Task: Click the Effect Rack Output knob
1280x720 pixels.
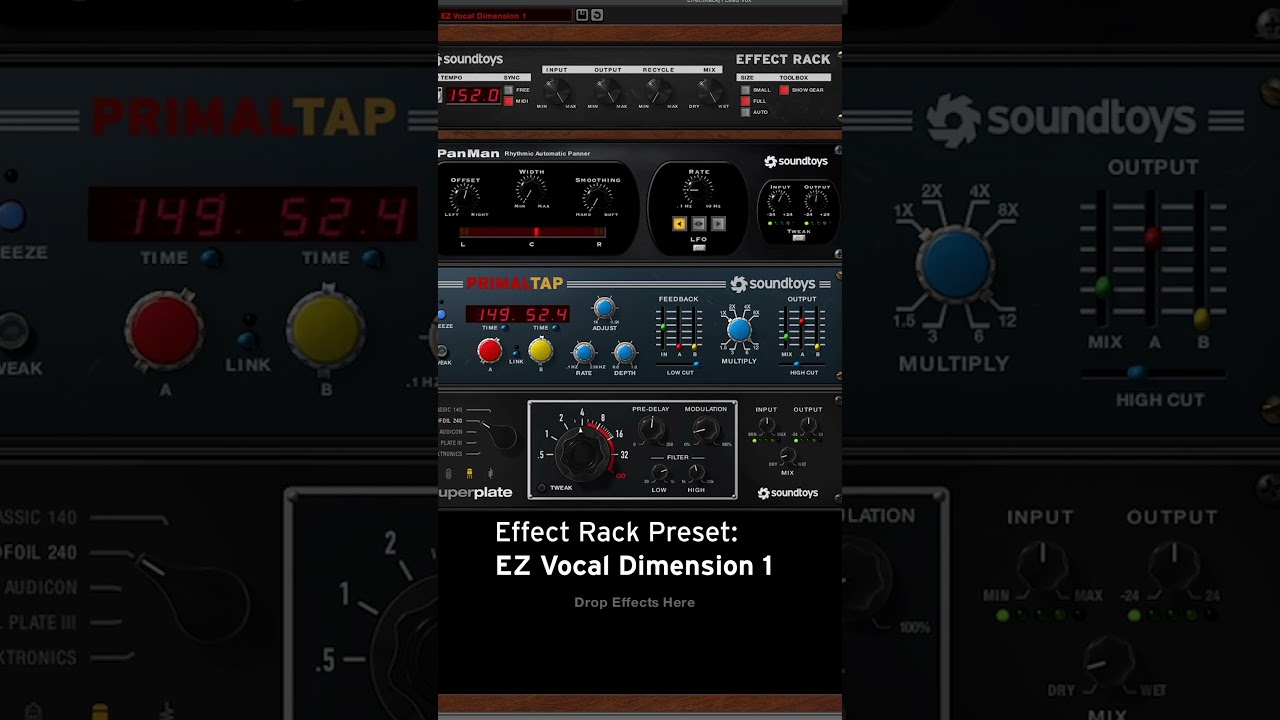Action: click(607, 90)
